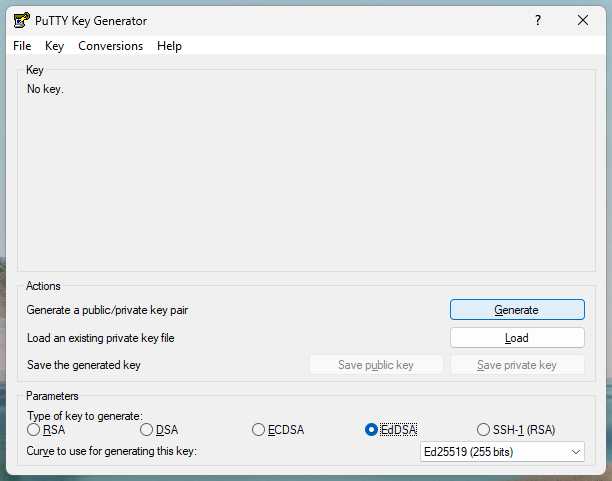Open the Conversions menu

tap(110, 46)
